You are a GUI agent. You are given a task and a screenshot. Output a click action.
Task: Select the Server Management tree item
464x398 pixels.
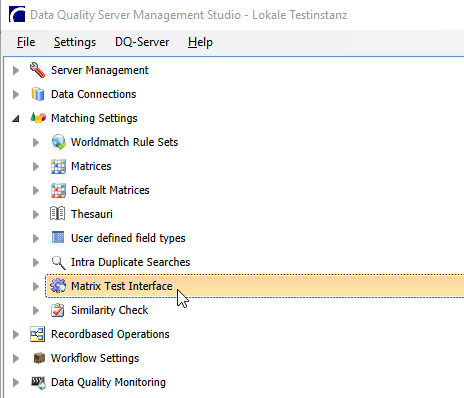click(100, 70)
